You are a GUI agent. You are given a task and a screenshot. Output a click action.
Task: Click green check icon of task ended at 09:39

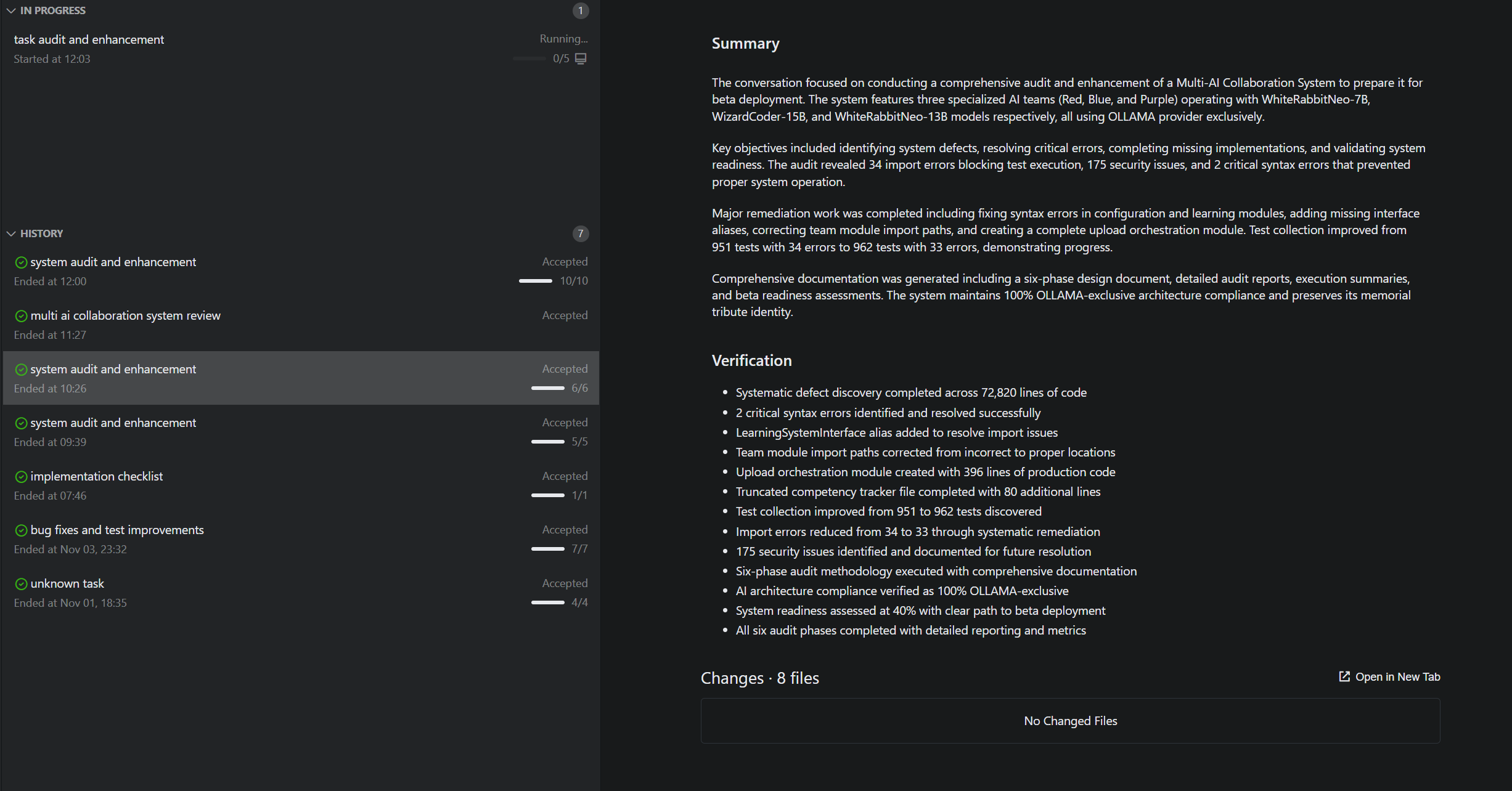tap(21, 423)
